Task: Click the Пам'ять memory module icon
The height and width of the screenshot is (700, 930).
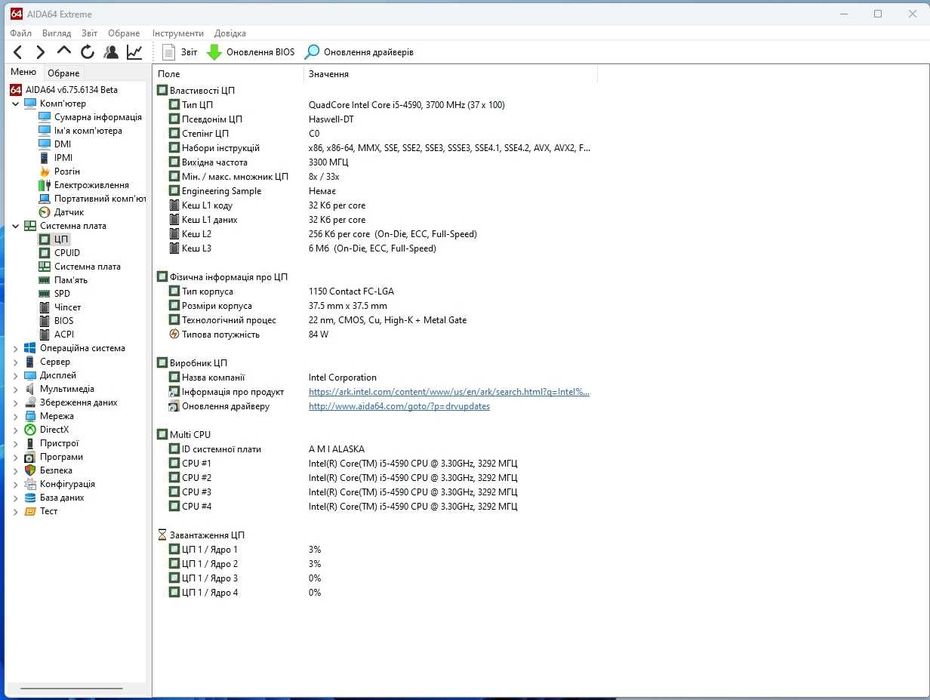Action: (x=44, y=280)
